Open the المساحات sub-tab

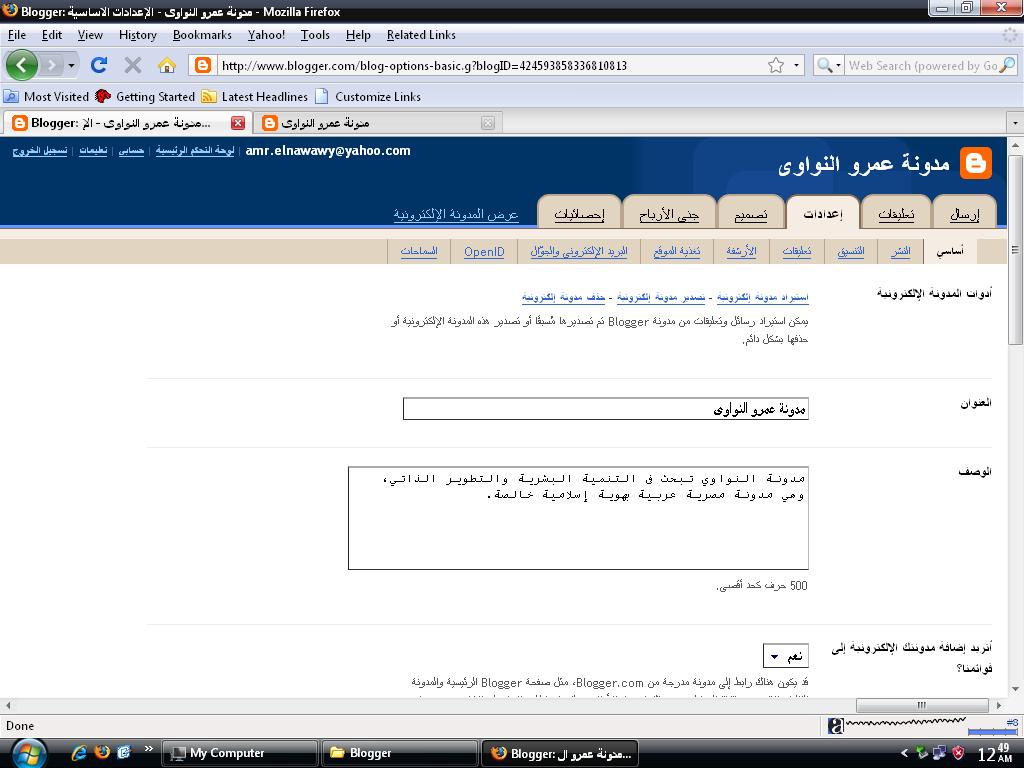click(x=419, y=251)
